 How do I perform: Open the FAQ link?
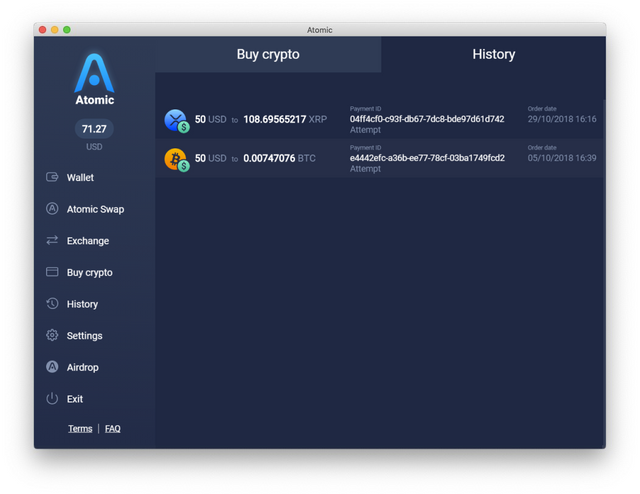point(113,429)
